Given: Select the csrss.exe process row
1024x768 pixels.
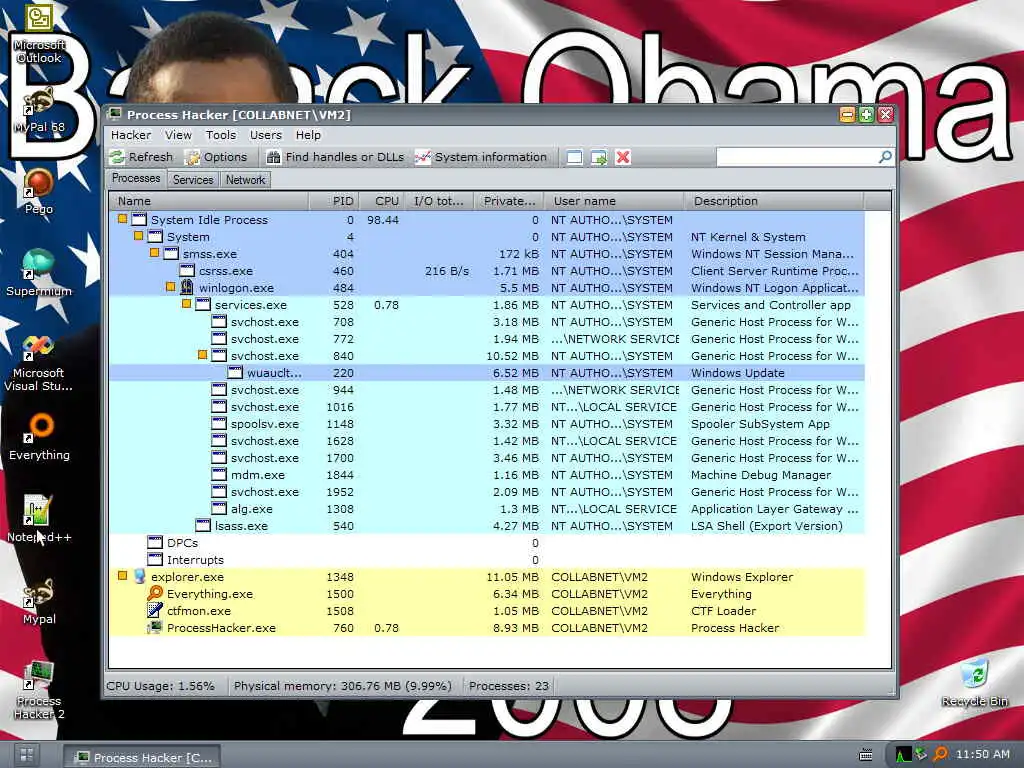Looking at the screenshot, I should click(487, 271).
